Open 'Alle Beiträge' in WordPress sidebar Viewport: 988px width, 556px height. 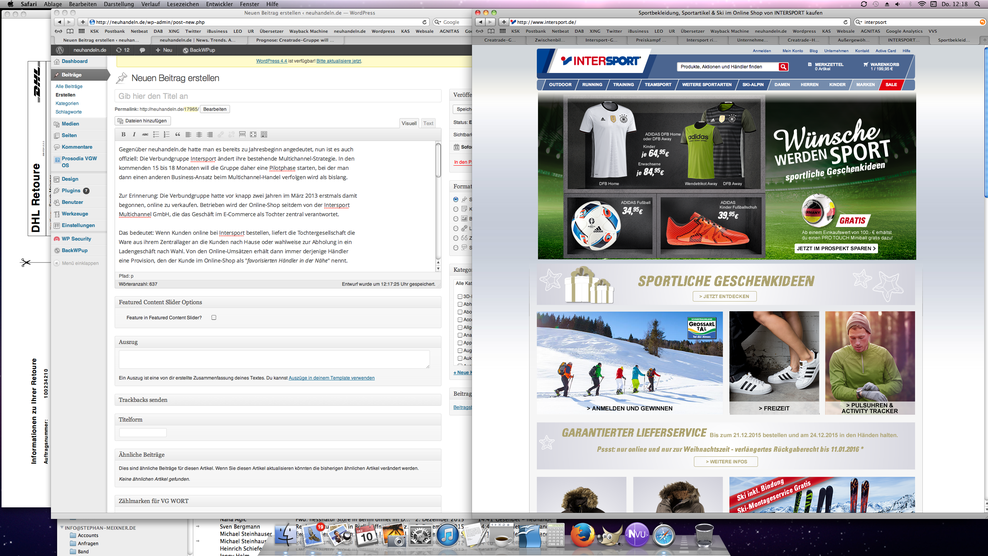[x=69, y=86]
